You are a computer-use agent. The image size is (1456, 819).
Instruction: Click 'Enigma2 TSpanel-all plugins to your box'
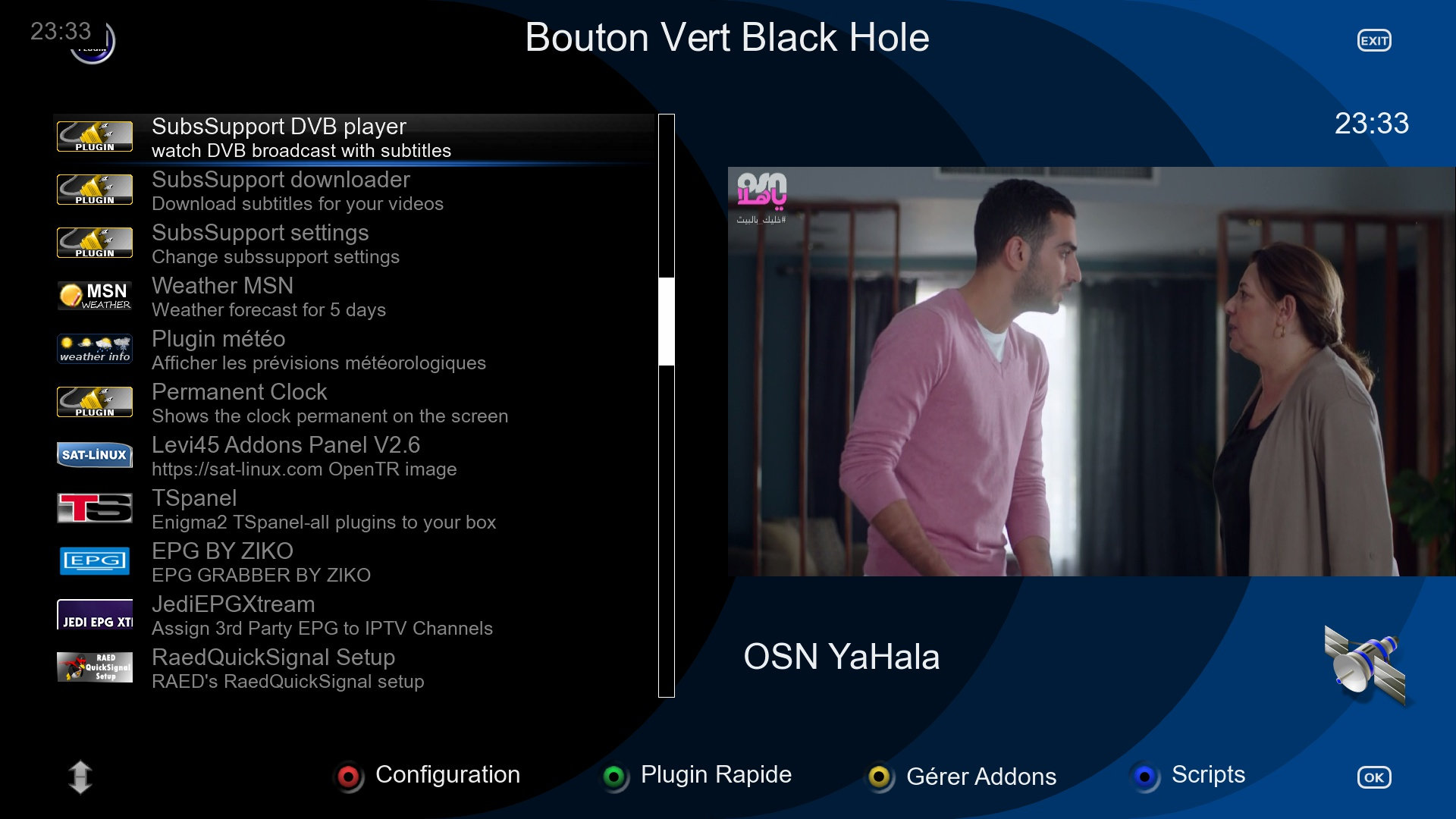click(324, 522)
